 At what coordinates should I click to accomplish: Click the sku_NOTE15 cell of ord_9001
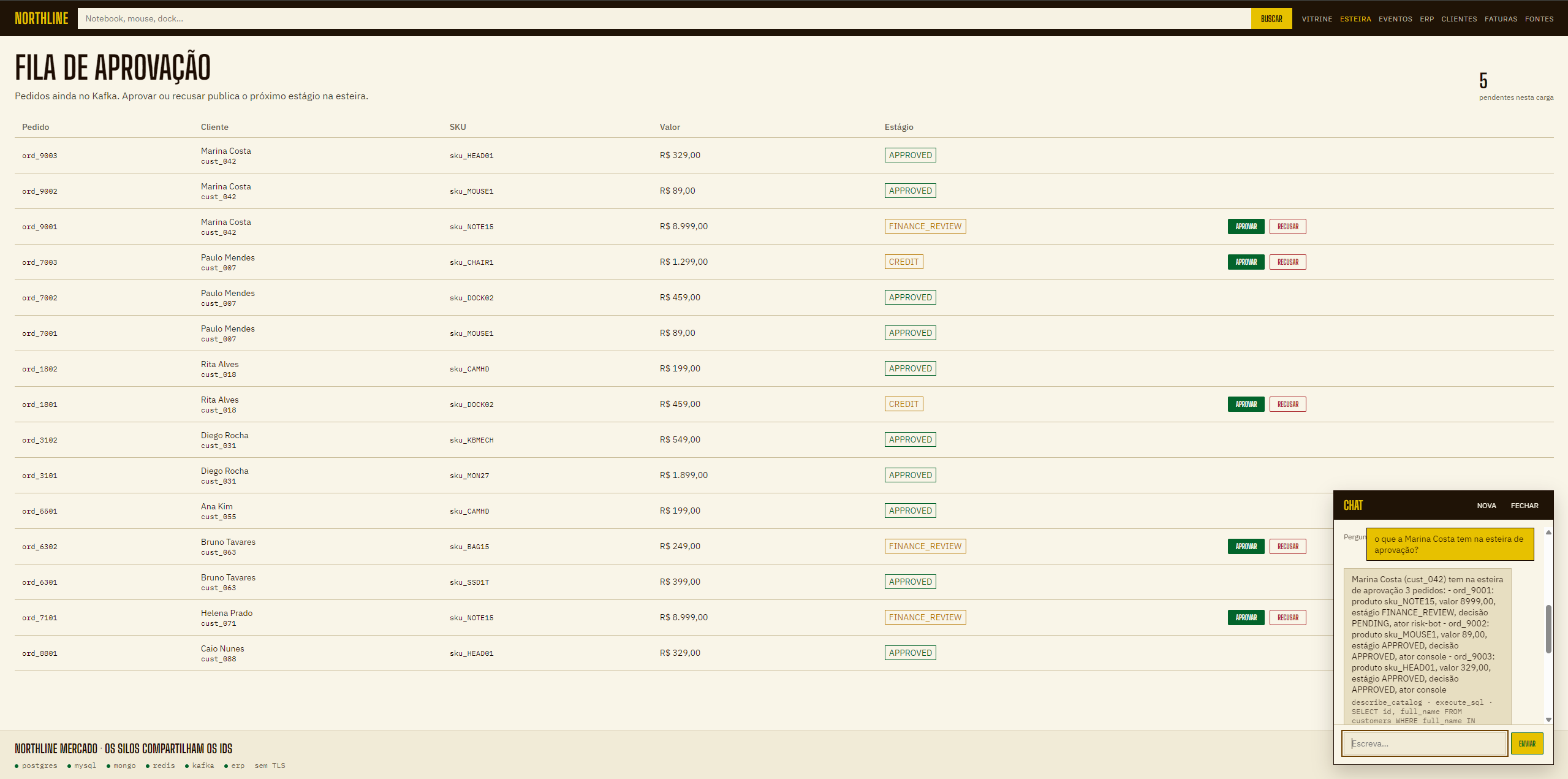point(472,227)
